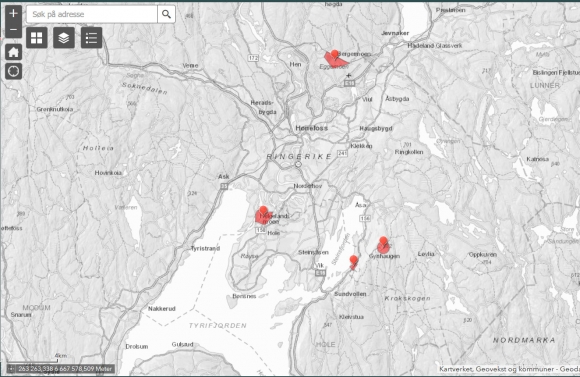
Task: Click the Hønefoss town label
Action: (x=311, y=128)
